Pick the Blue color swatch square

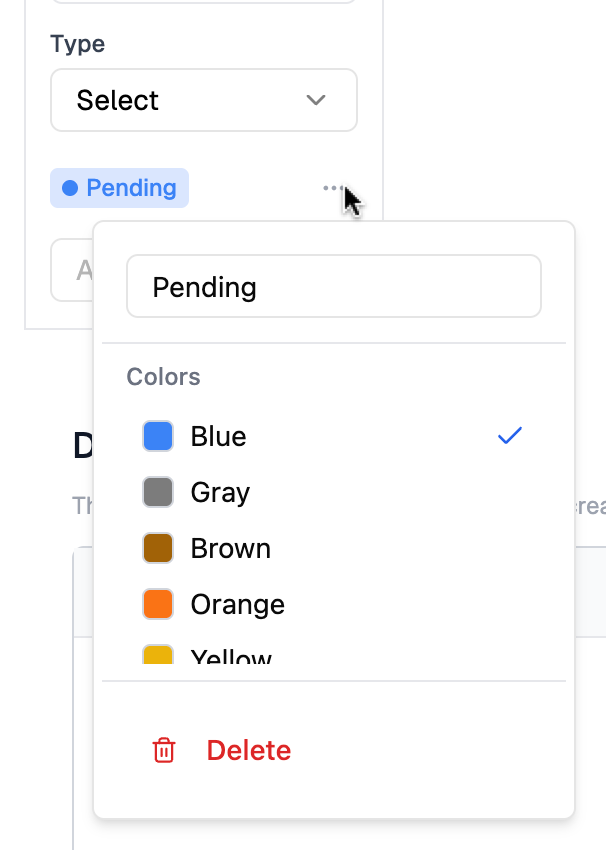[x=158, y=436]
